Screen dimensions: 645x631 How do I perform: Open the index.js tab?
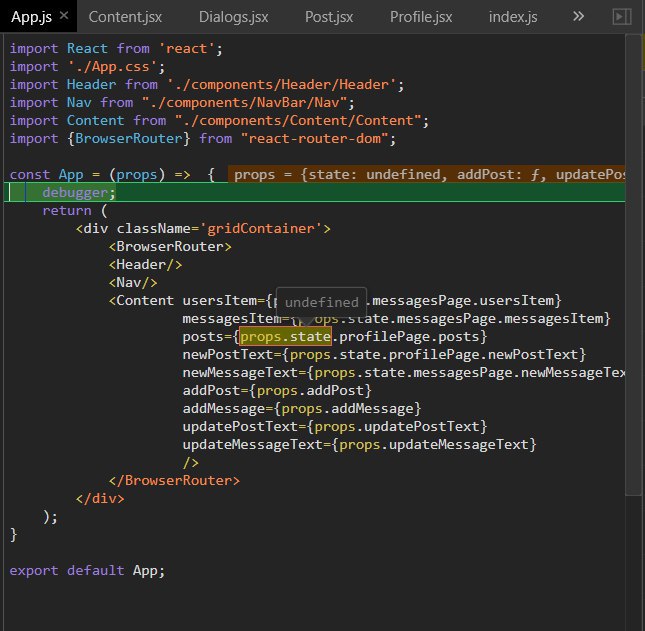click(x=513, y=17)
